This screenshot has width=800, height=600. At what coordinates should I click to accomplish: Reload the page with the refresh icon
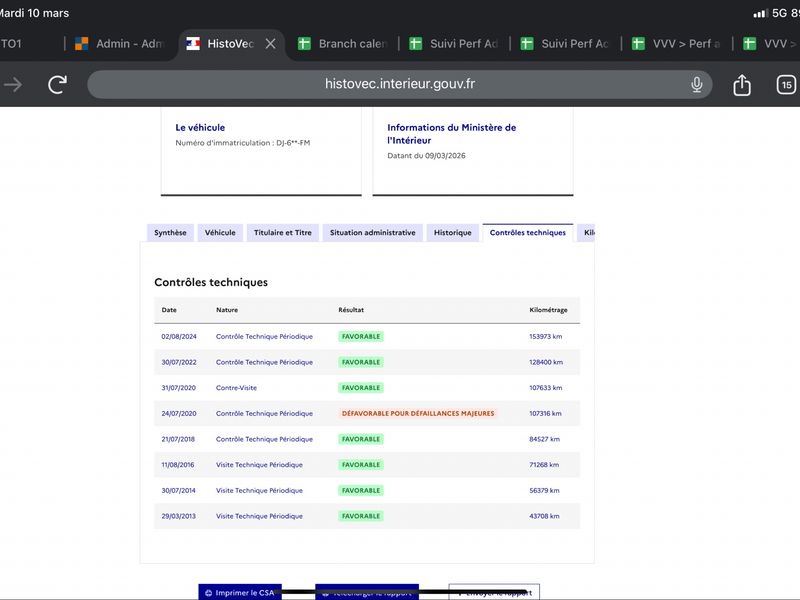tap(58, 84)
